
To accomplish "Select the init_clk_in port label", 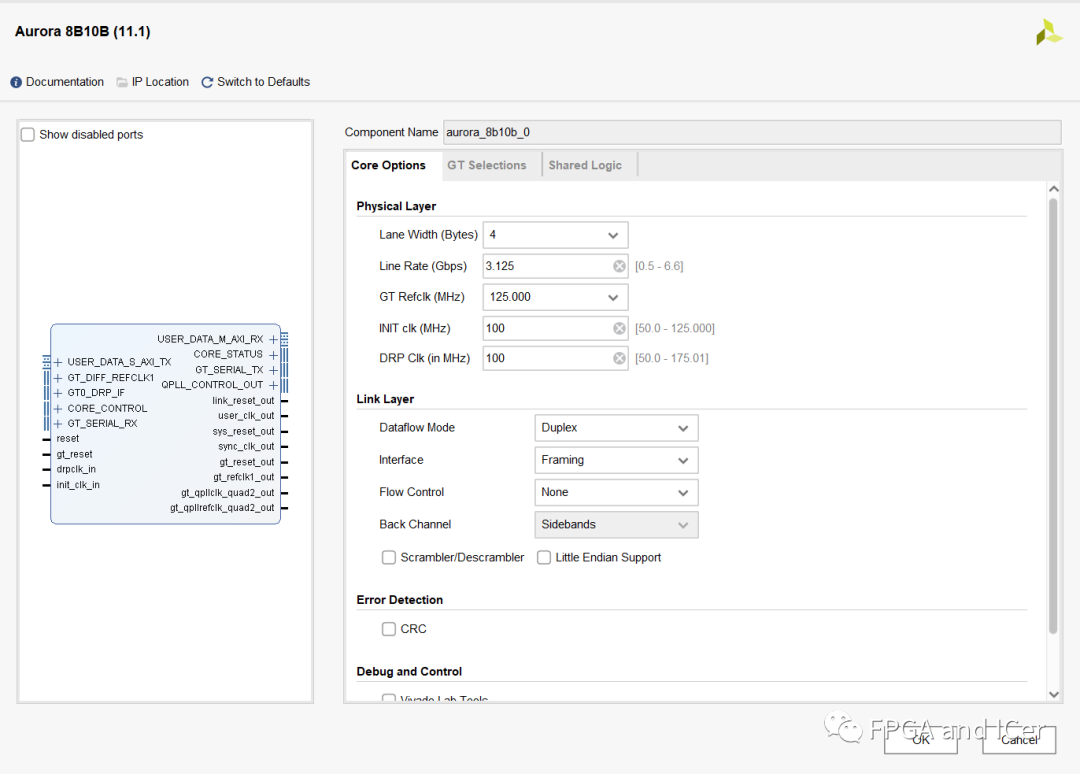I will click(x=78, y=485).
